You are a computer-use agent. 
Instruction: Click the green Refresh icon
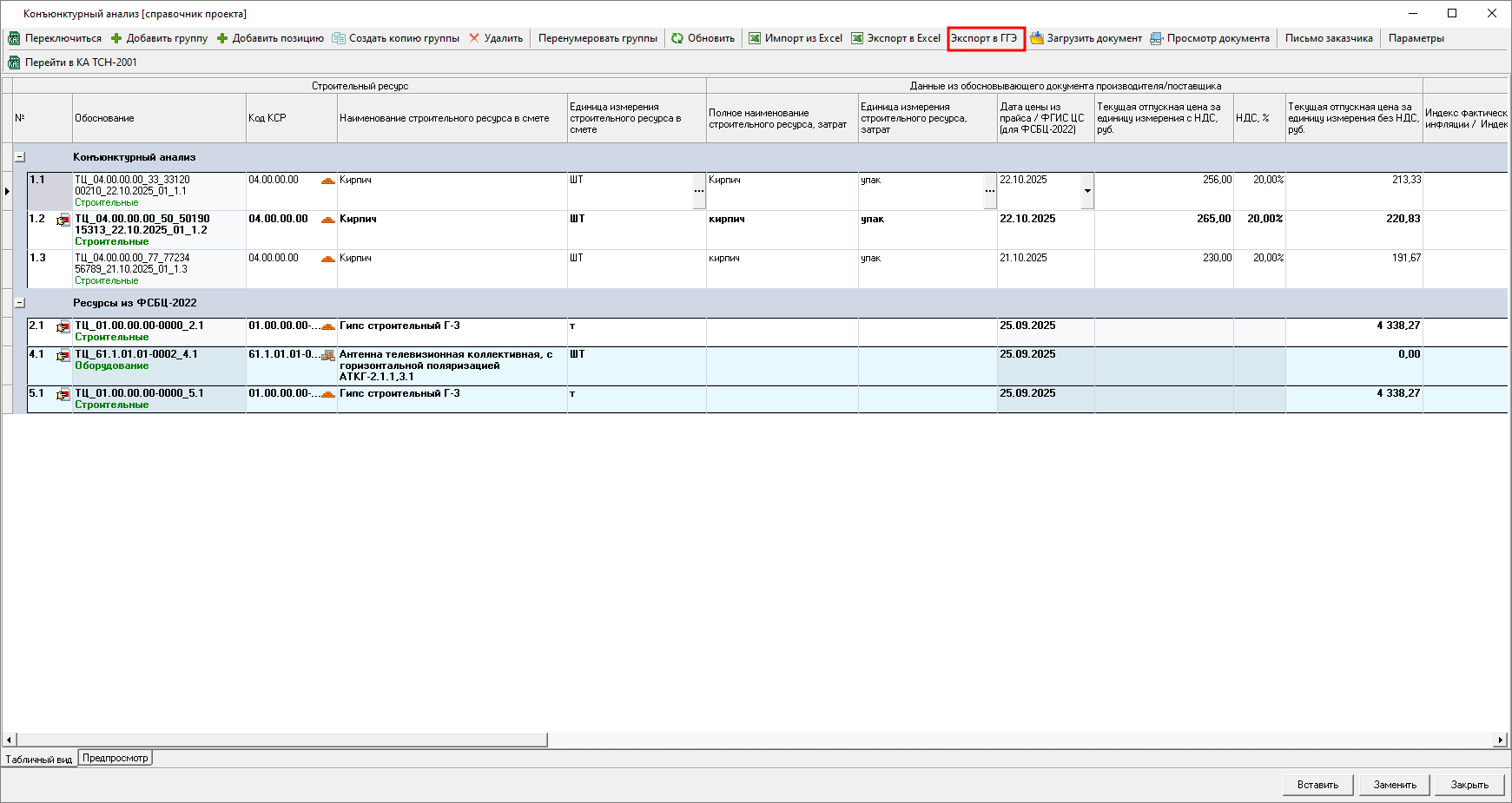click(x=677, y=38)
